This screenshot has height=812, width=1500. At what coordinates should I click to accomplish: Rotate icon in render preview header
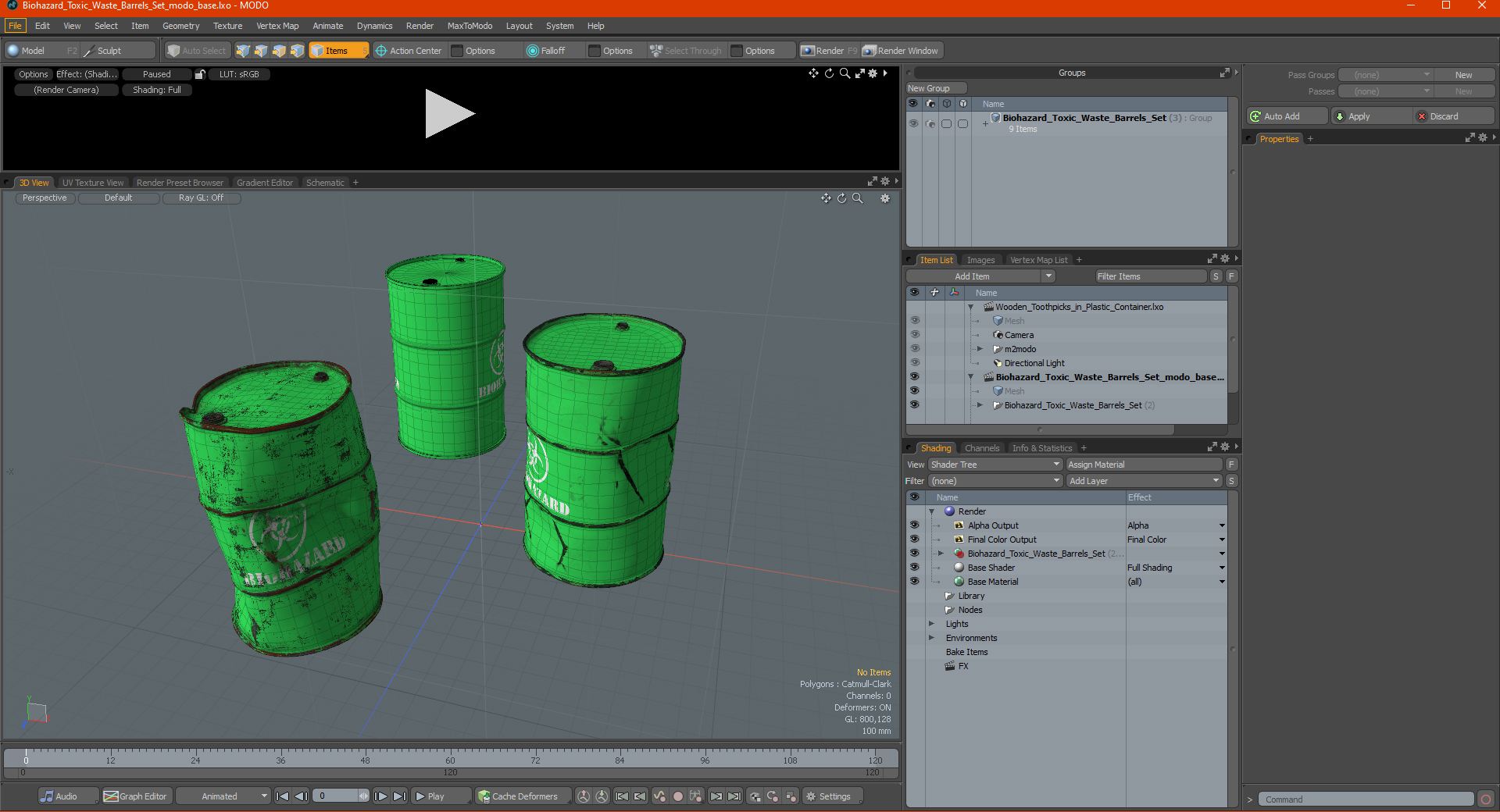[829, 73]
